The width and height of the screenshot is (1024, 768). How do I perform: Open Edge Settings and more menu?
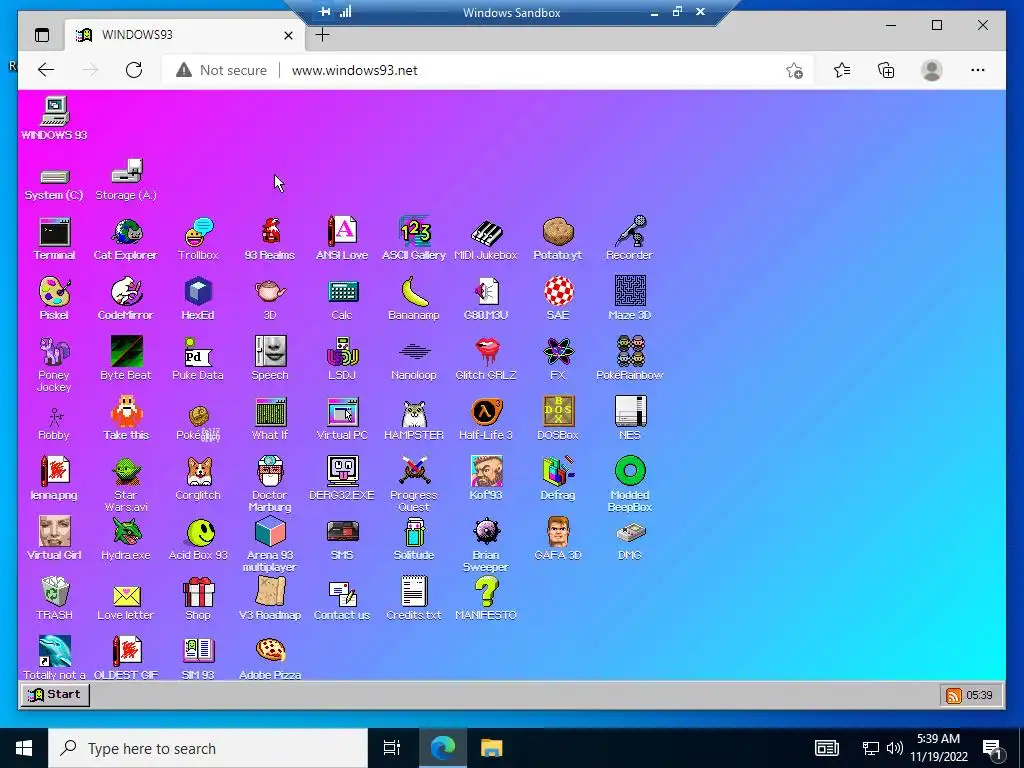(978, 70)
